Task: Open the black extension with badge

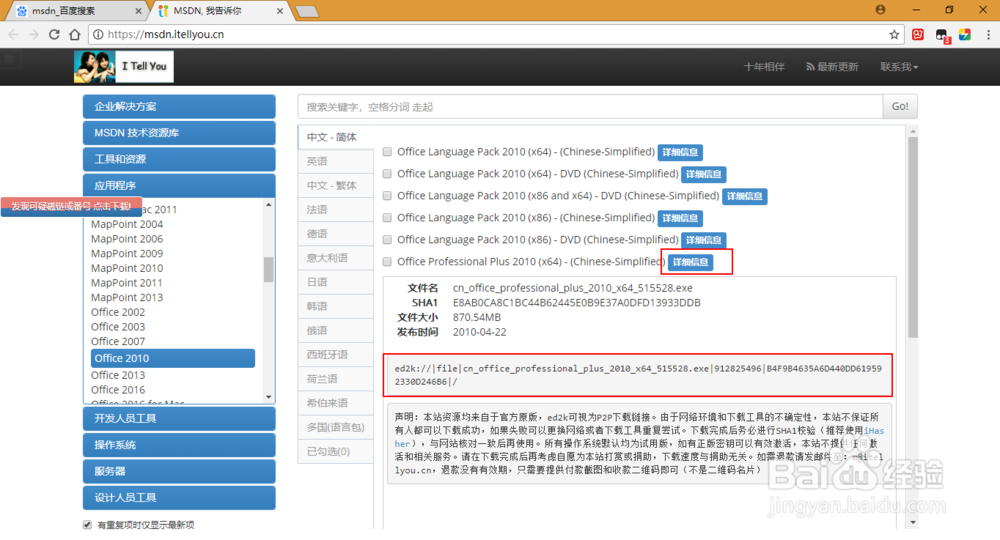Action: [x=942, y=36]
